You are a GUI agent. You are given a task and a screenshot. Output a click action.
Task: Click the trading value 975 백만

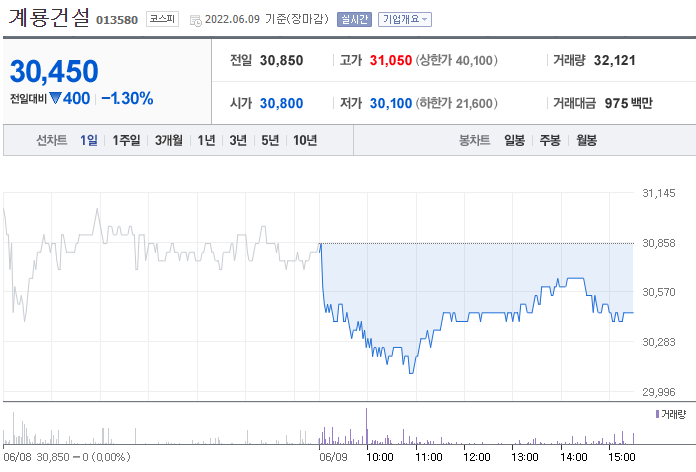click(x=629, y=103)
